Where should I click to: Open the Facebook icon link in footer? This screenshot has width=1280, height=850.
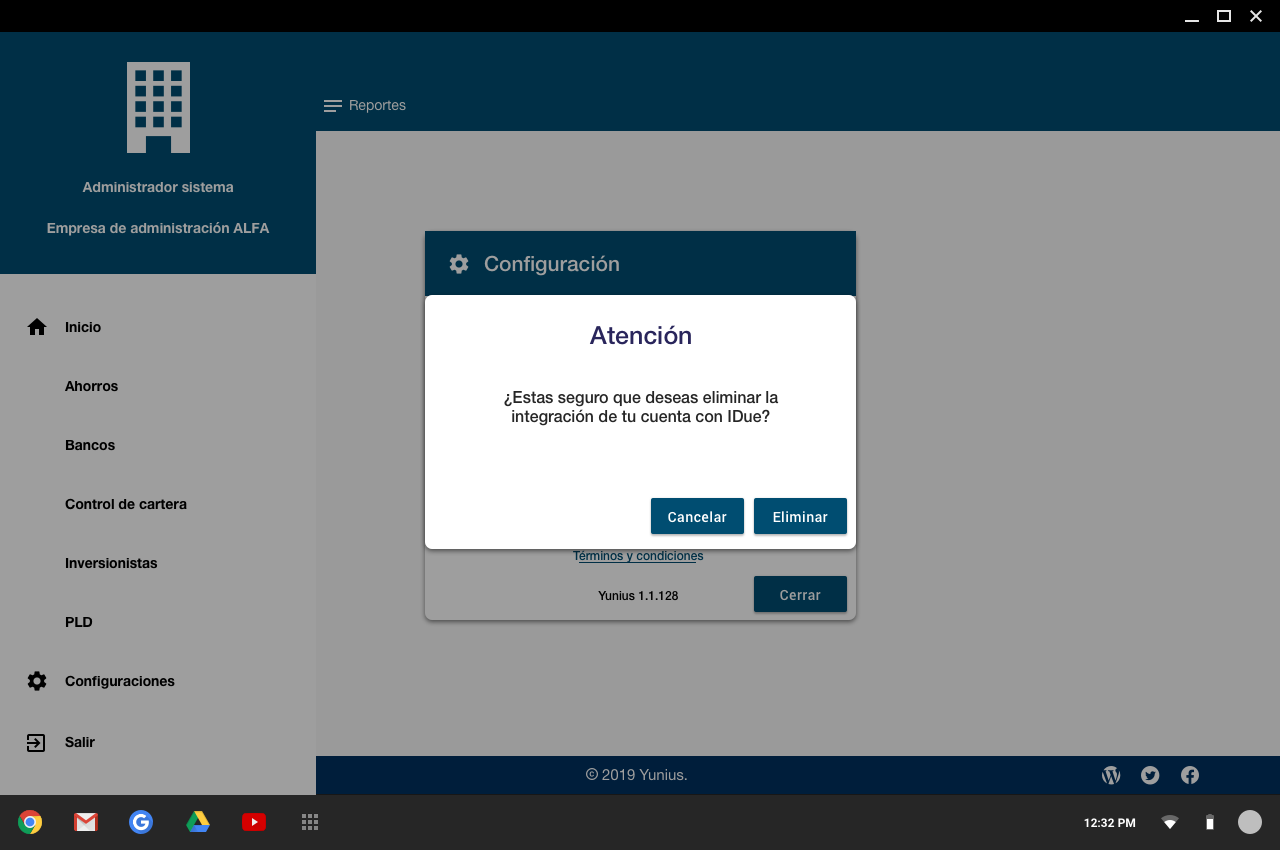[1190, 775]
